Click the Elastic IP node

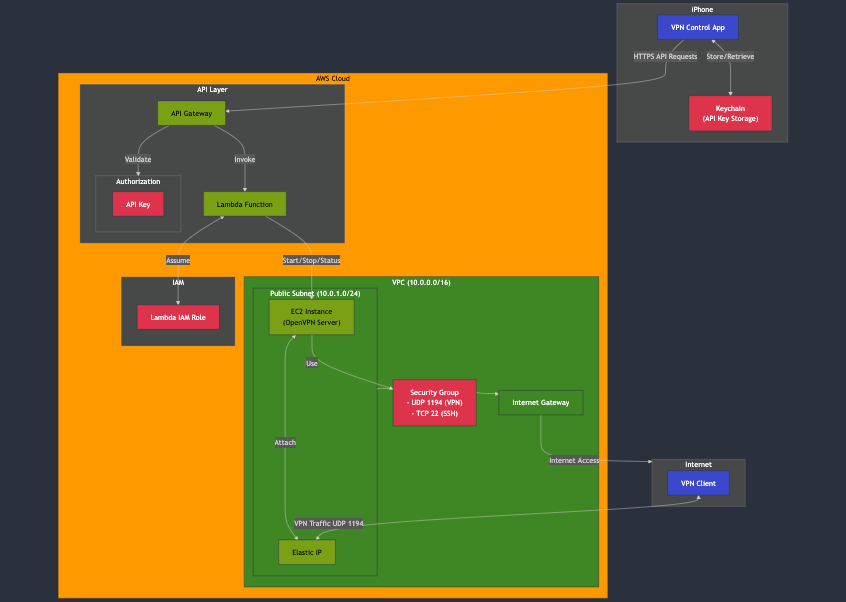(307, 552)
